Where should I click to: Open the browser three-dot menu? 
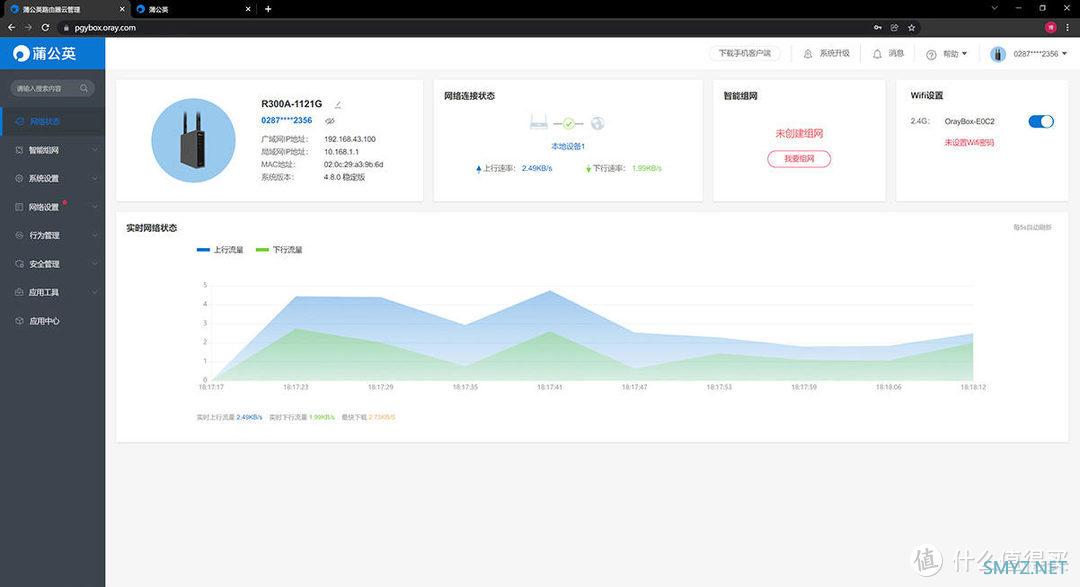click(x=1068, y=28)
